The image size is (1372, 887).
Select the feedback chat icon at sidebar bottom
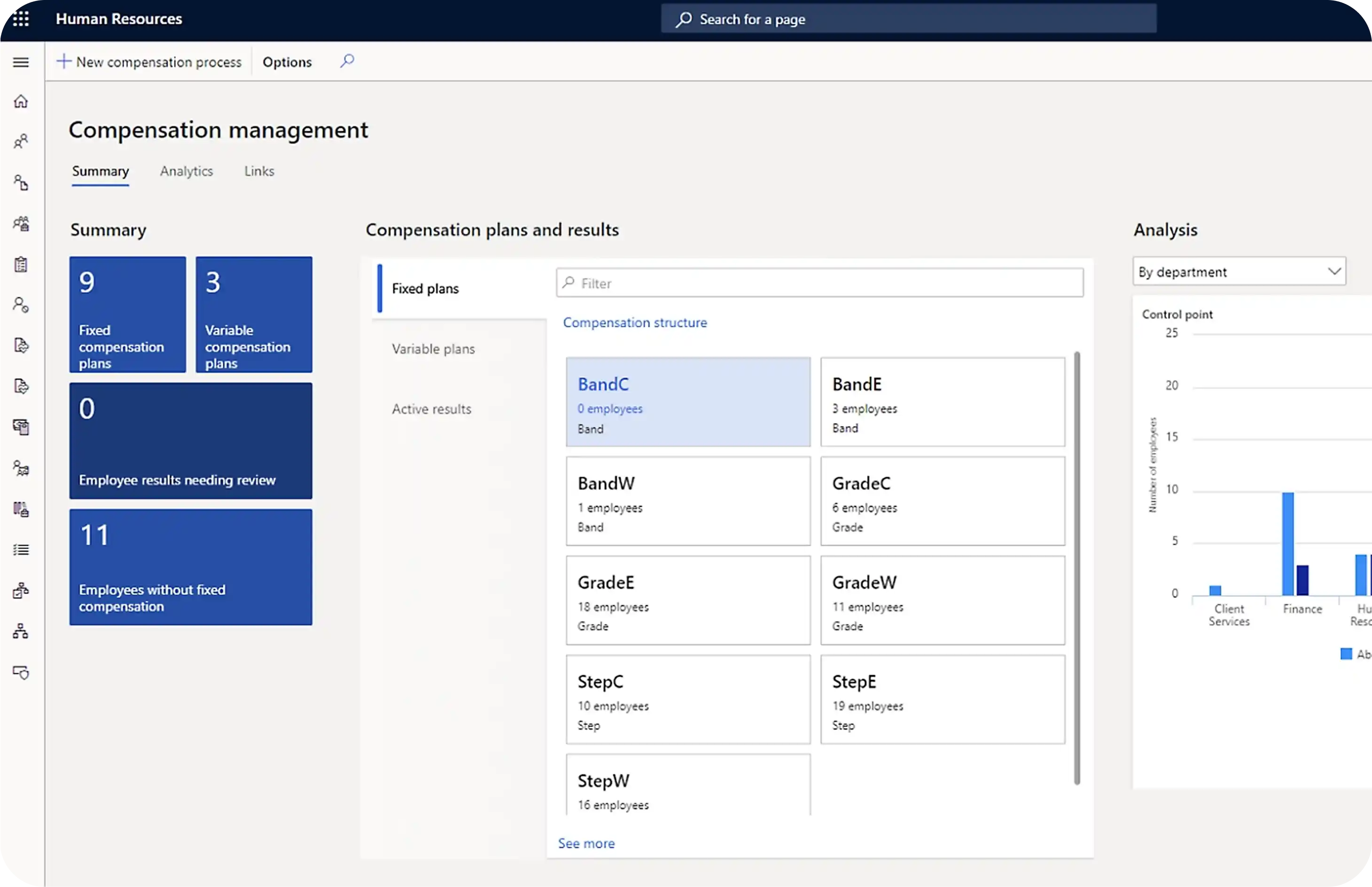coord(21,673)
